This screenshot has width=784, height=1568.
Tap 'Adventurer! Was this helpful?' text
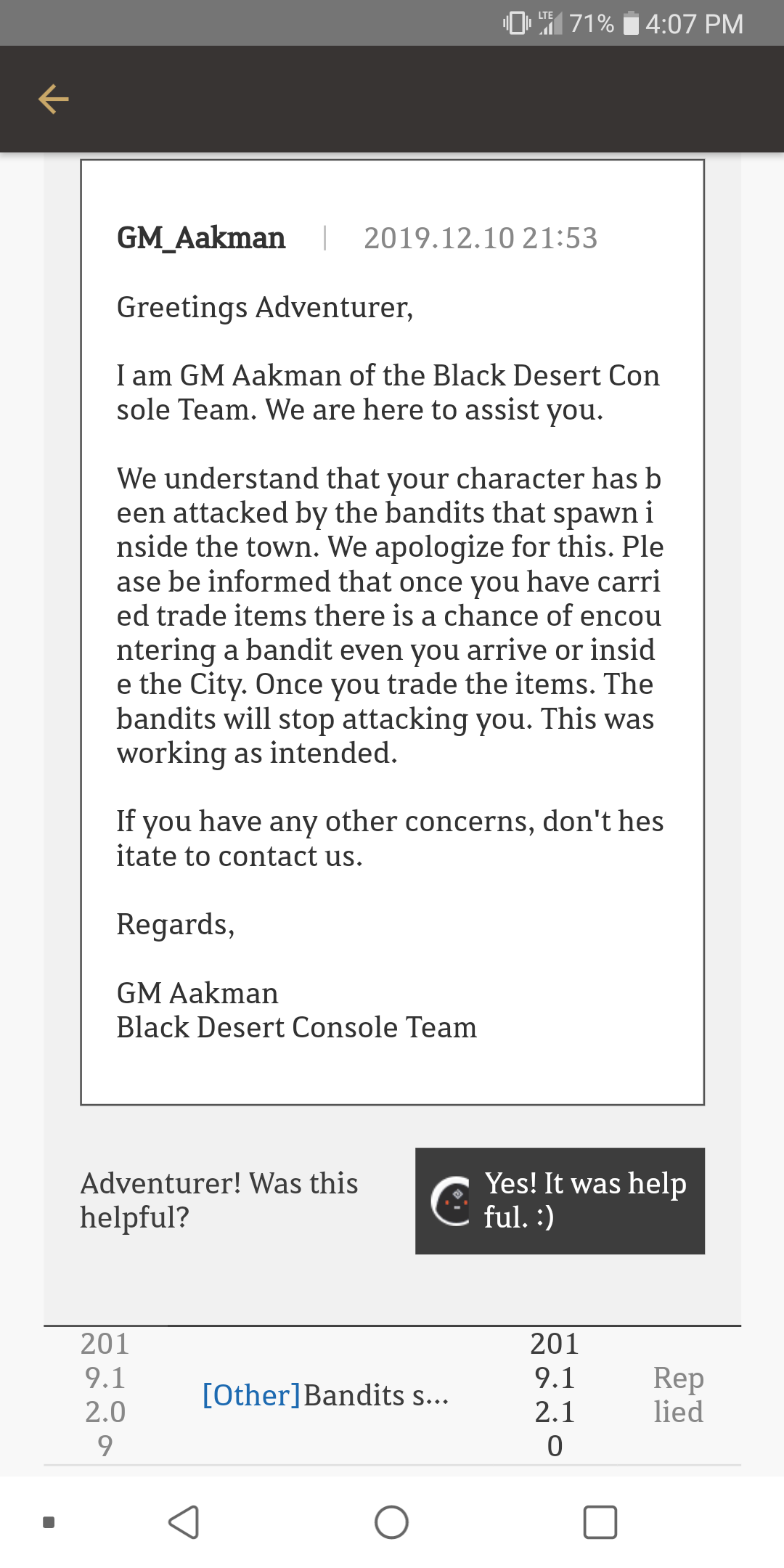219,1201
